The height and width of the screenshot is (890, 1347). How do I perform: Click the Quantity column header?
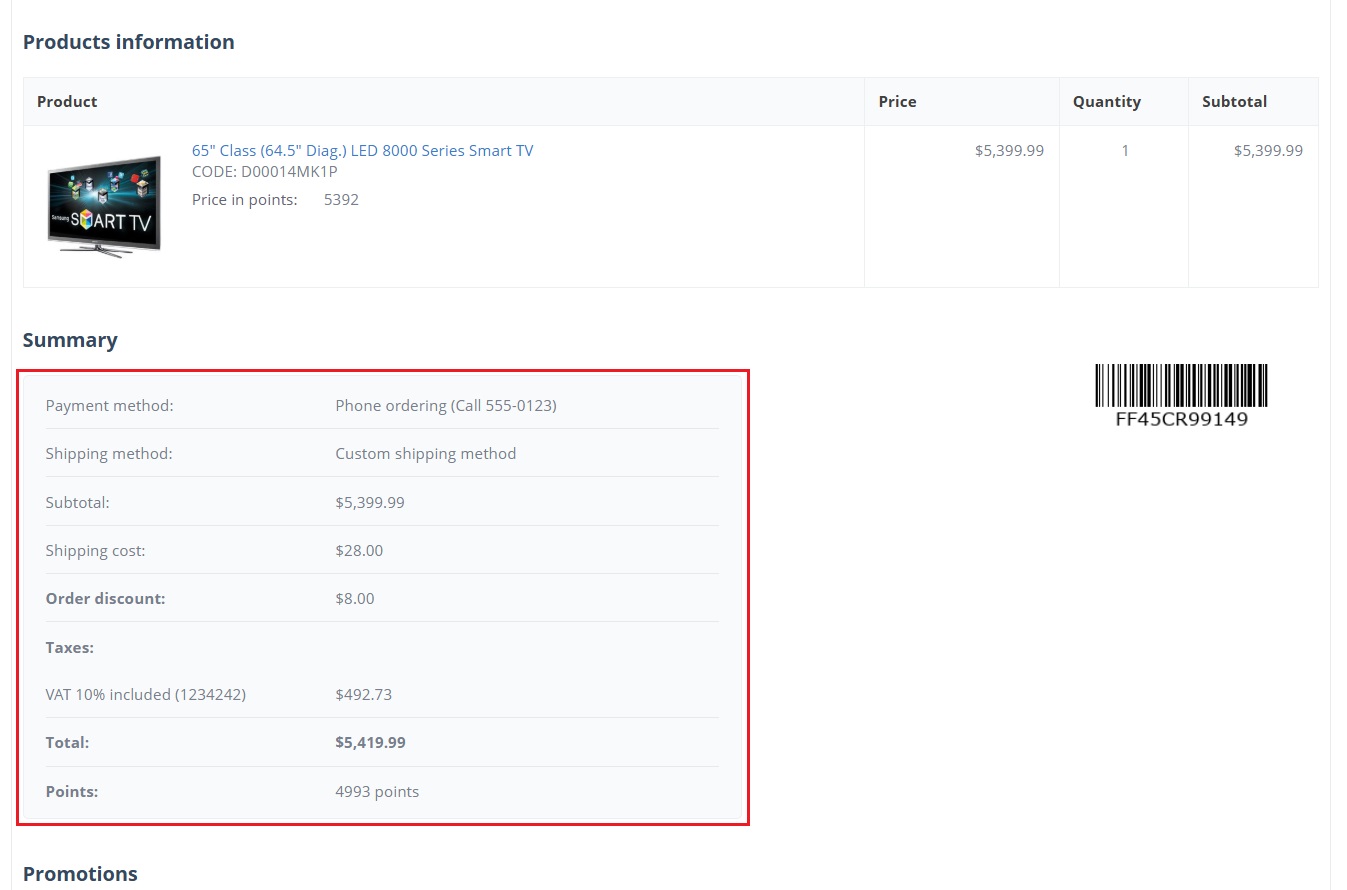click(x=1106, y=102)
